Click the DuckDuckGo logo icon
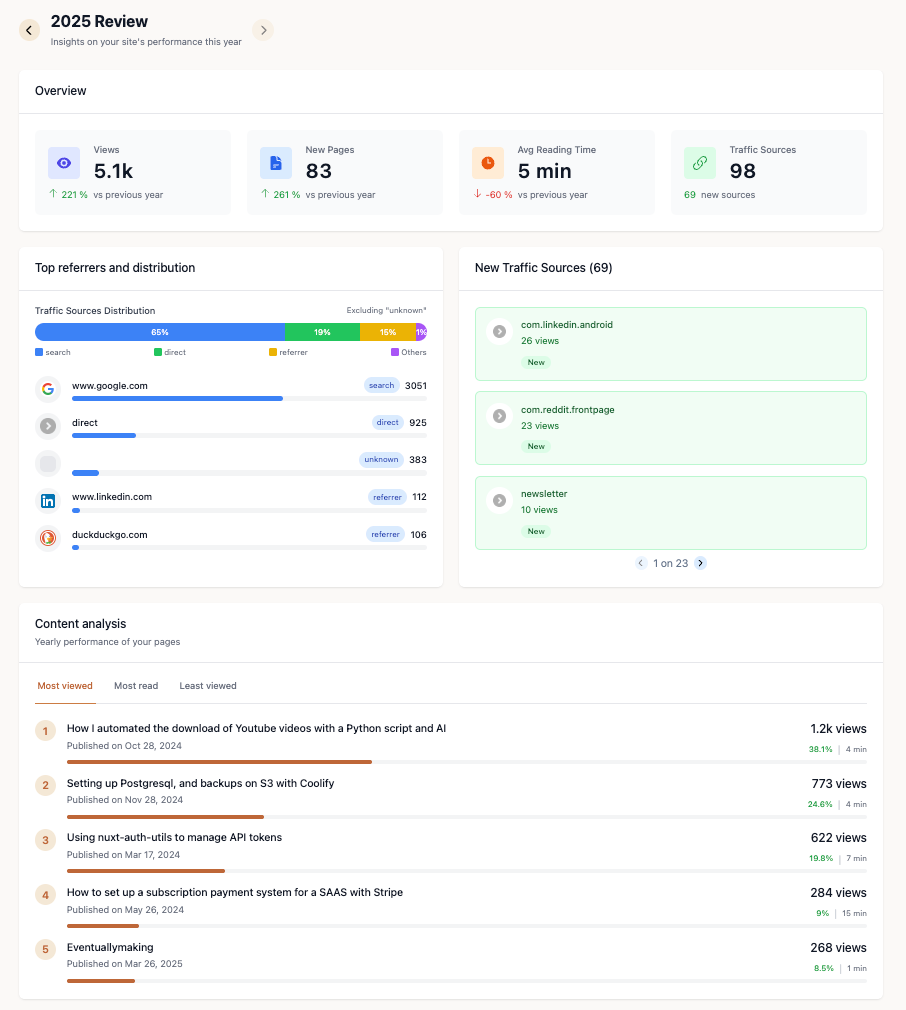This screenshot has width=906, height=1010. click(47, 538)
